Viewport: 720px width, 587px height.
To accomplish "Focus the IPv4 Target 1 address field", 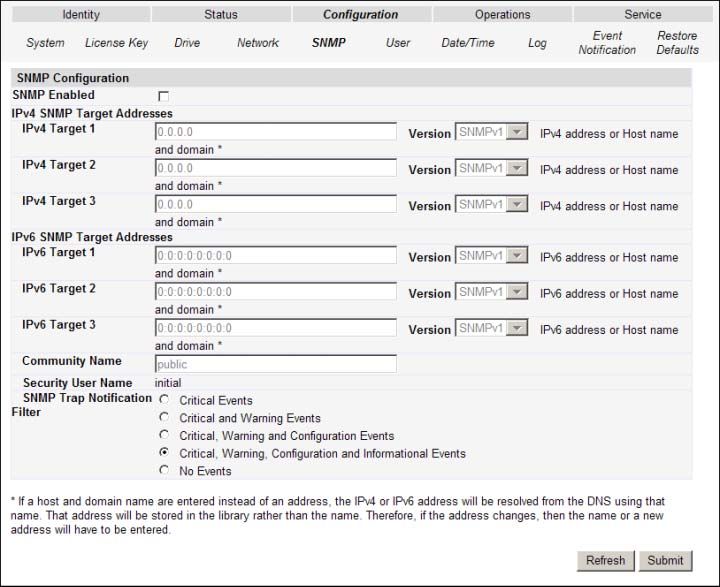I will (x=276, y=132).
